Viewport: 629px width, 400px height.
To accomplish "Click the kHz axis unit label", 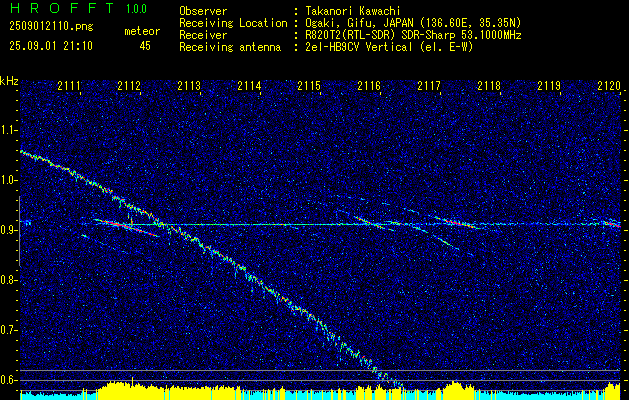I will pos(9,81).
